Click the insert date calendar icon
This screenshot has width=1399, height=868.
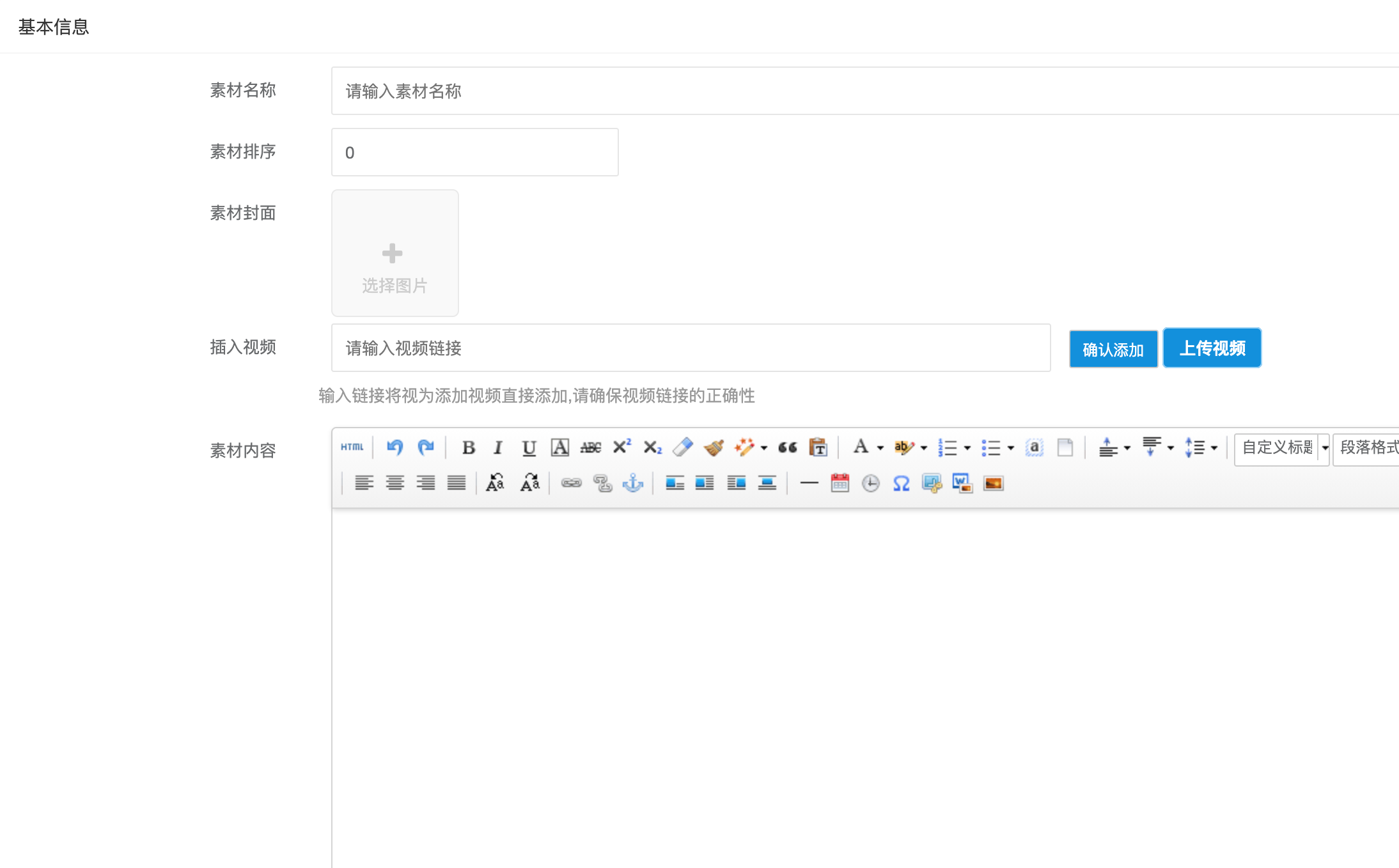(x=840, y=483)
